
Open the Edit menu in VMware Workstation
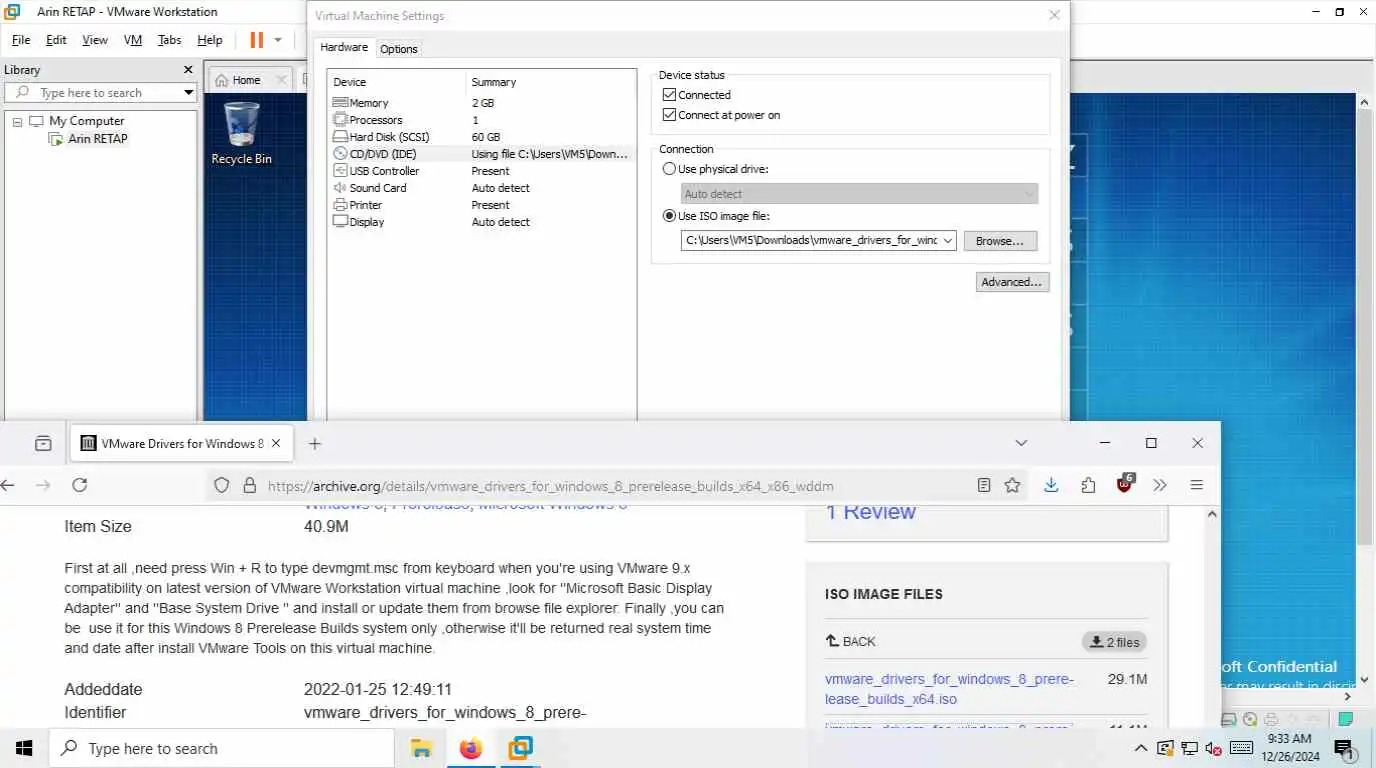pyautogui.click(x=56, y=40)
